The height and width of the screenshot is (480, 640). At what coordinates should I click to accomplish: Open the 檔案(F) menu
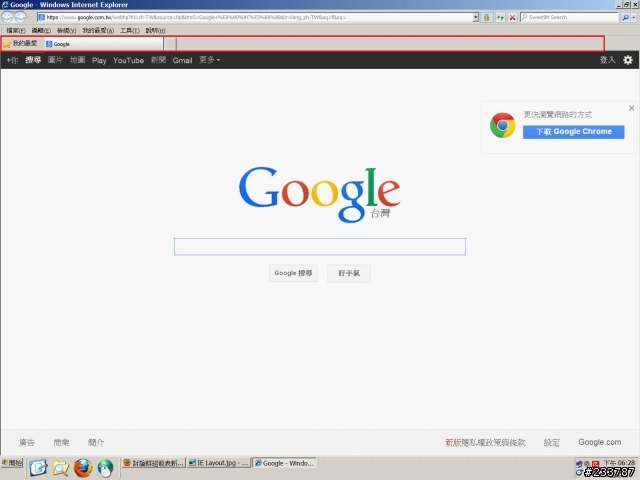(x=16, y=31)
